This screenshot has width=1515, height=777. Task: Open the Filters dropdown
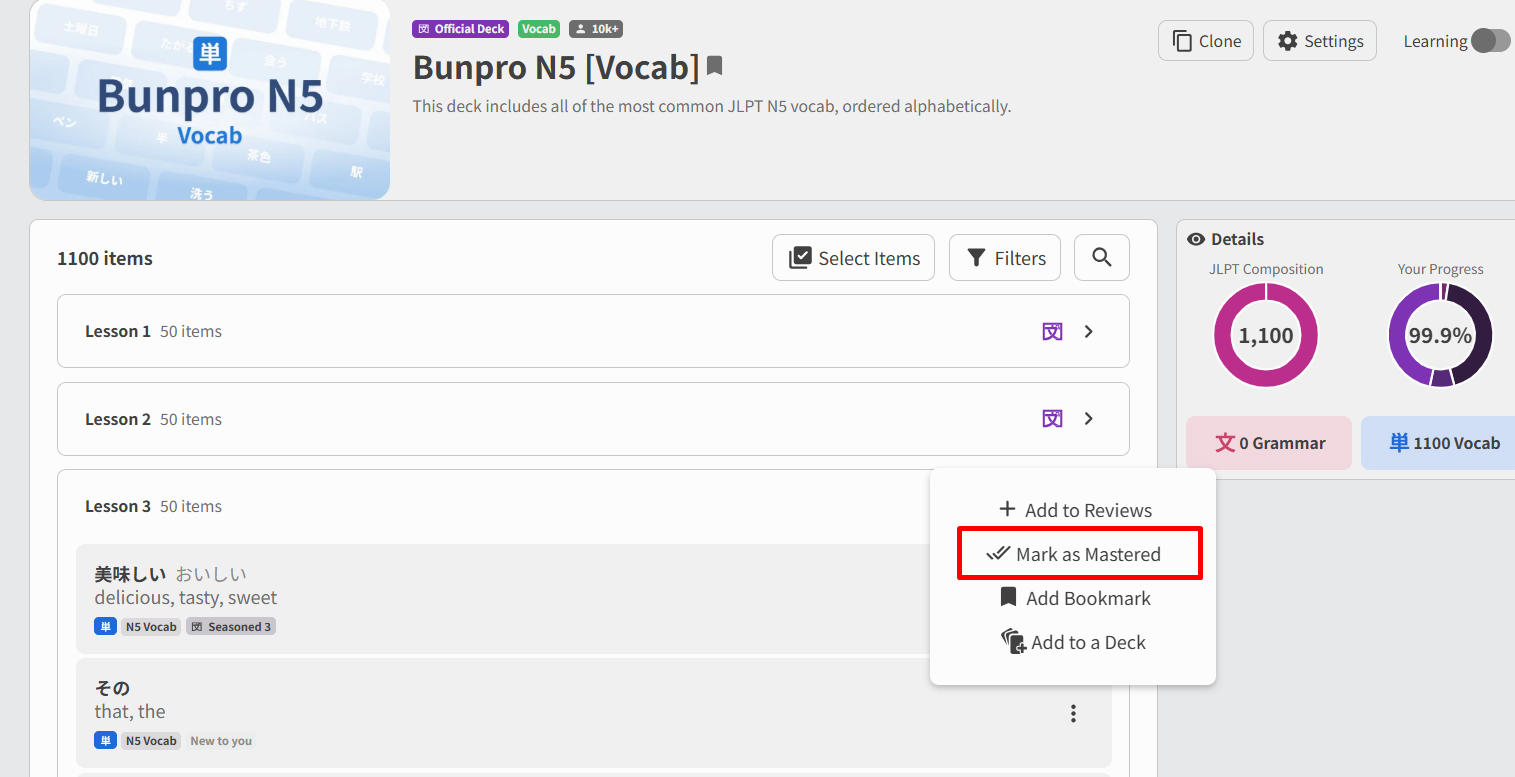(x=1005, y=258)
